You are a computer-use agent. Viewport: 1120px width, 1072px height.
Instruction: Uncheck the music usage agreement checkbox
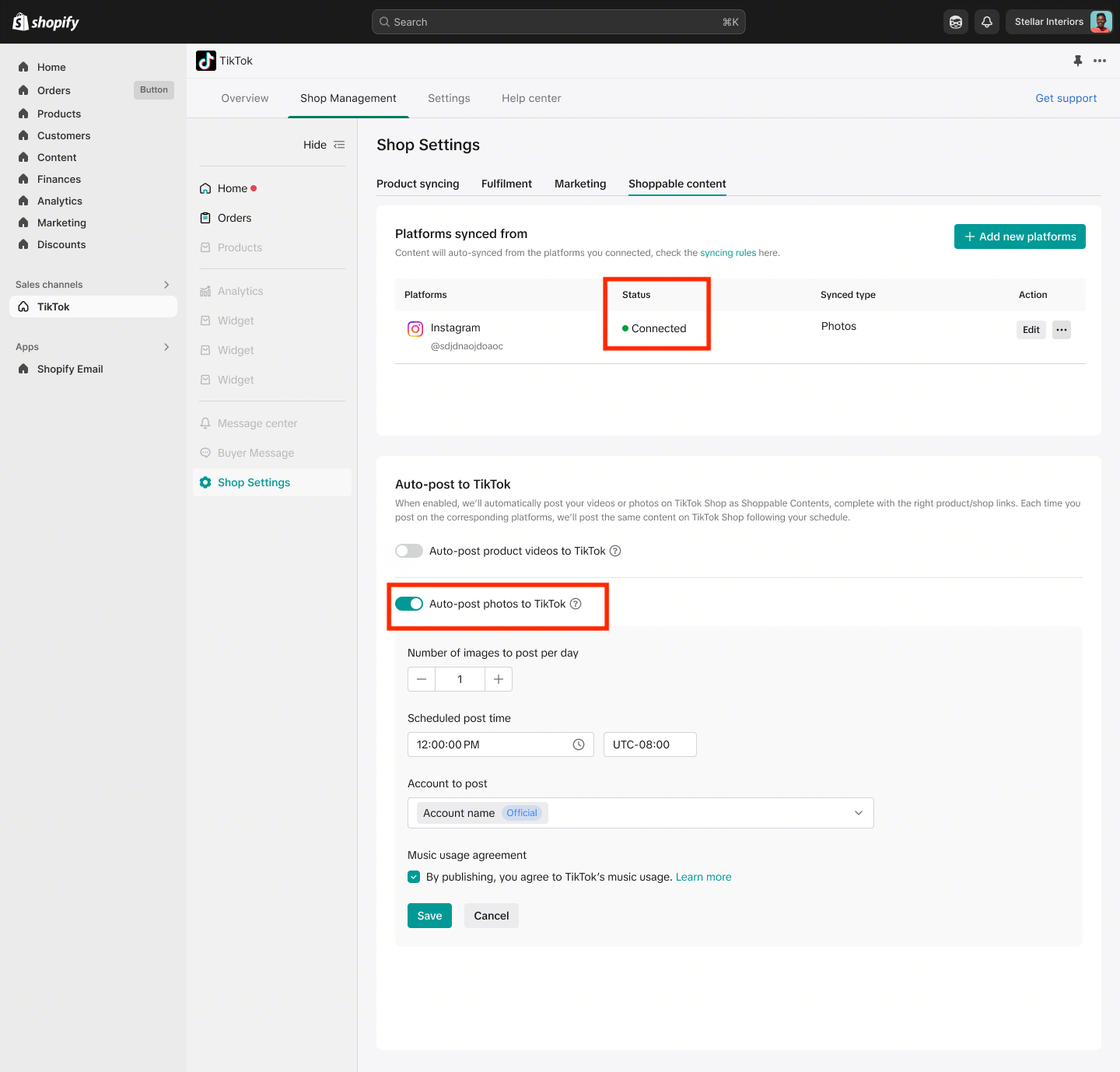[x=414, y=877]
